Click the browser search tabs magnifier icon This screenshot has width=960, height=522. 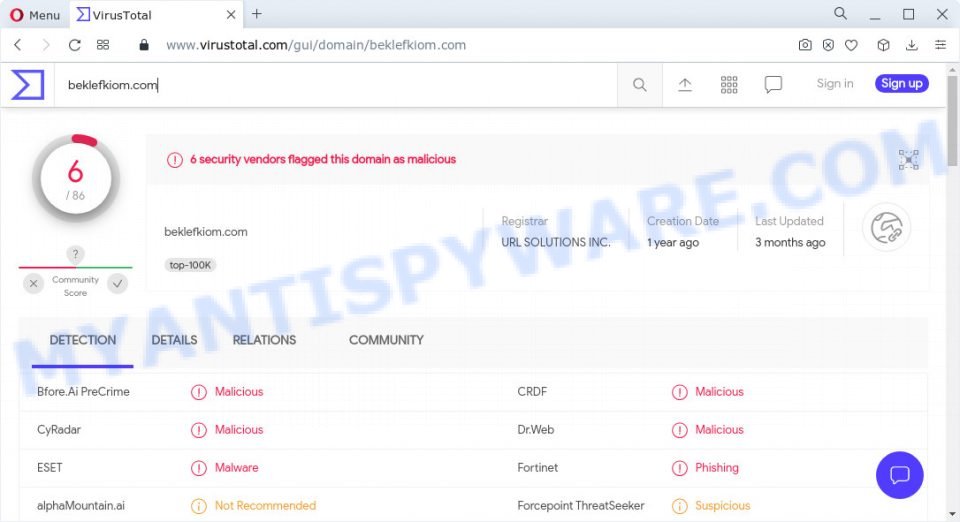[x=841, y=13]
